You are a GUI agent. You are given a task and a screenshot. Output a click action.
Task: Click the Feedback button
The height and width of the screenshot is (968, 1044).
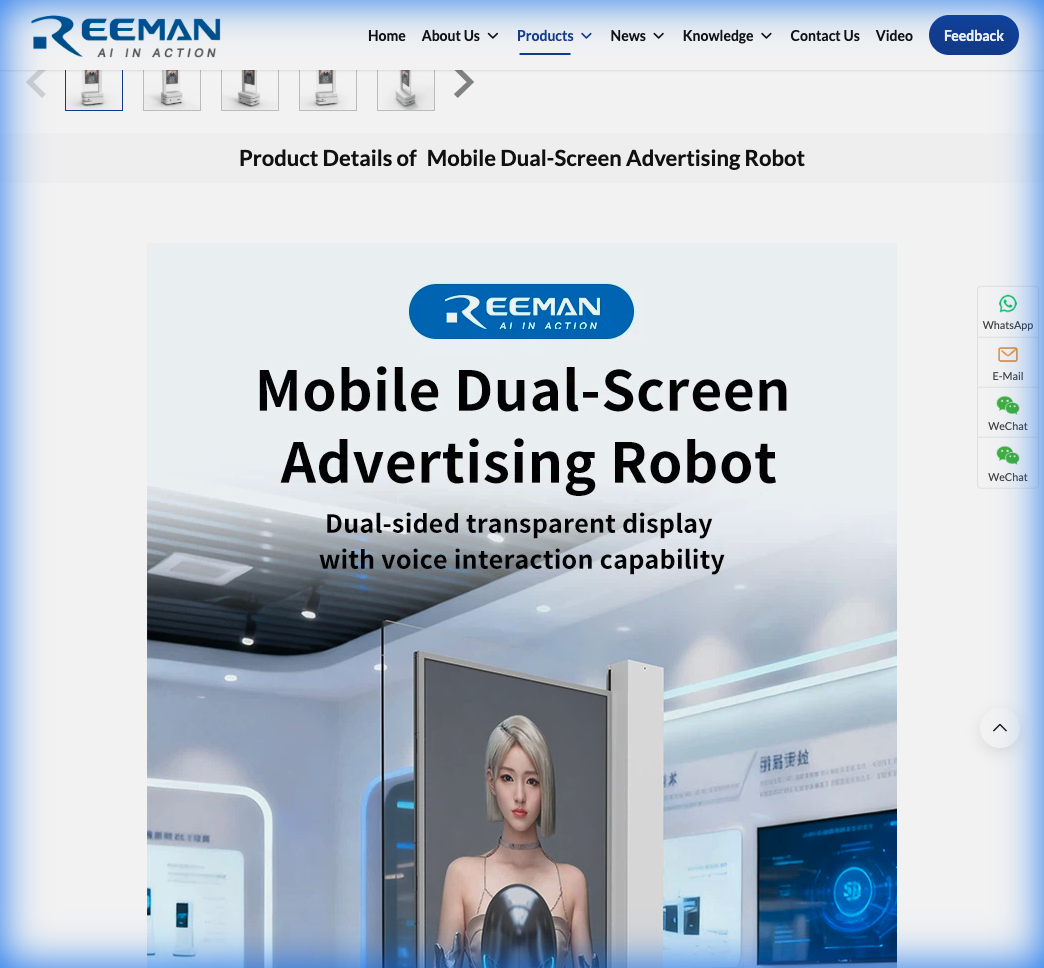973,35
